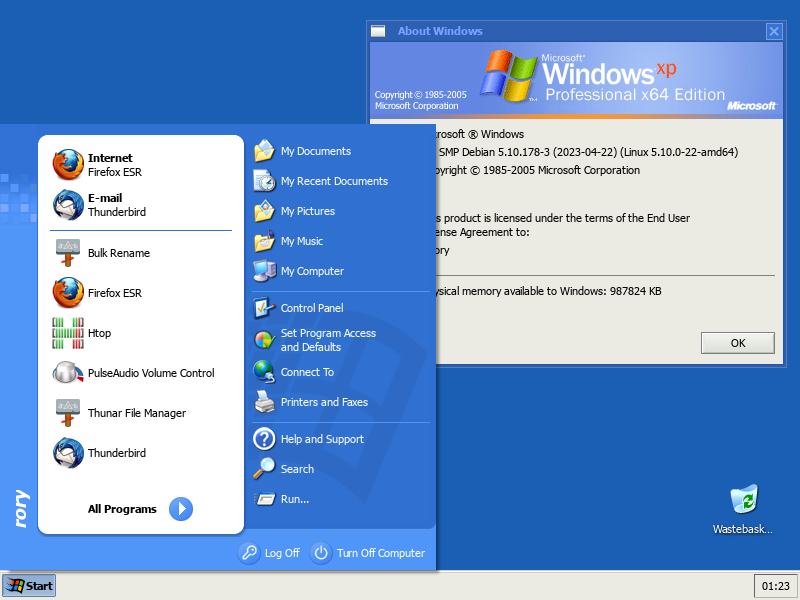Image resolution: width=800 pixels, height=600 pixels.
Task: Click the 'My Computer' label
Action: pos(312,271)
